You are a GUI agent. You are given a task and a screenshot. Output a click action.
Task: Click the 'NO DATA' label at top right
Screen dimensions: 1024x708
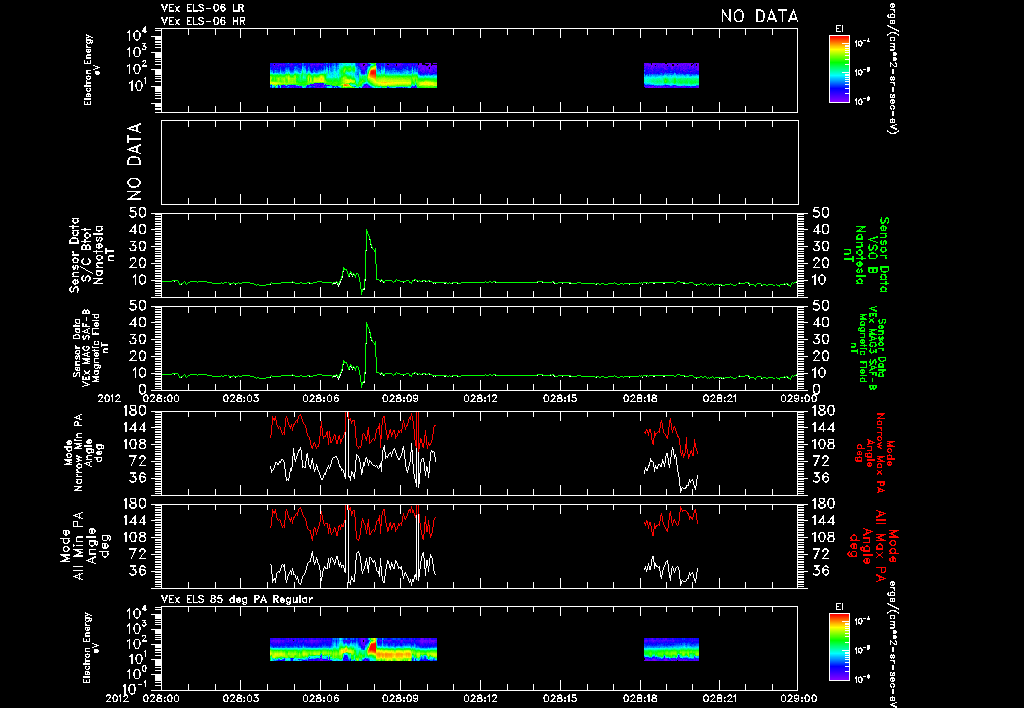[759, 16]
